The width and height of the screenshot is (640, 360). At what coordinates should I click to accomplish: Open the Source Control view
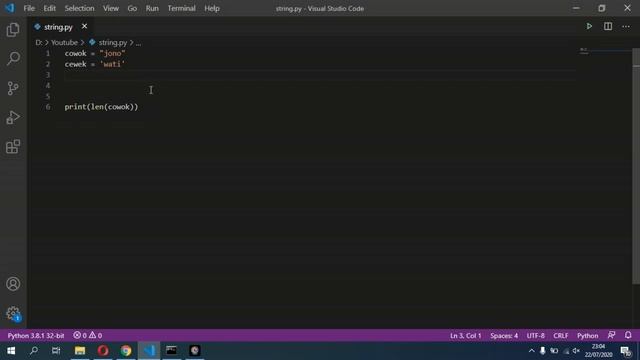13,88
